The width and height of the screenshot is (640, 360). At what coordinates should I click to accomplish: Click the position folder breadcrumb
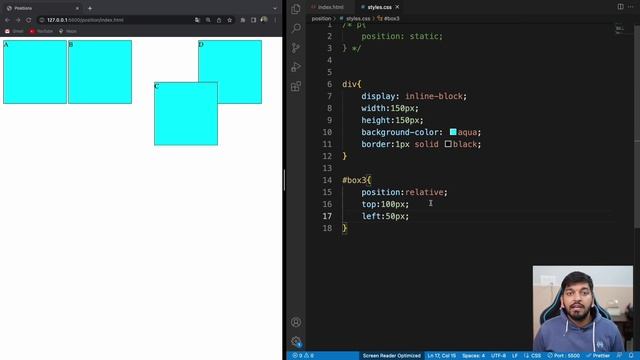[x=321, y=18]
